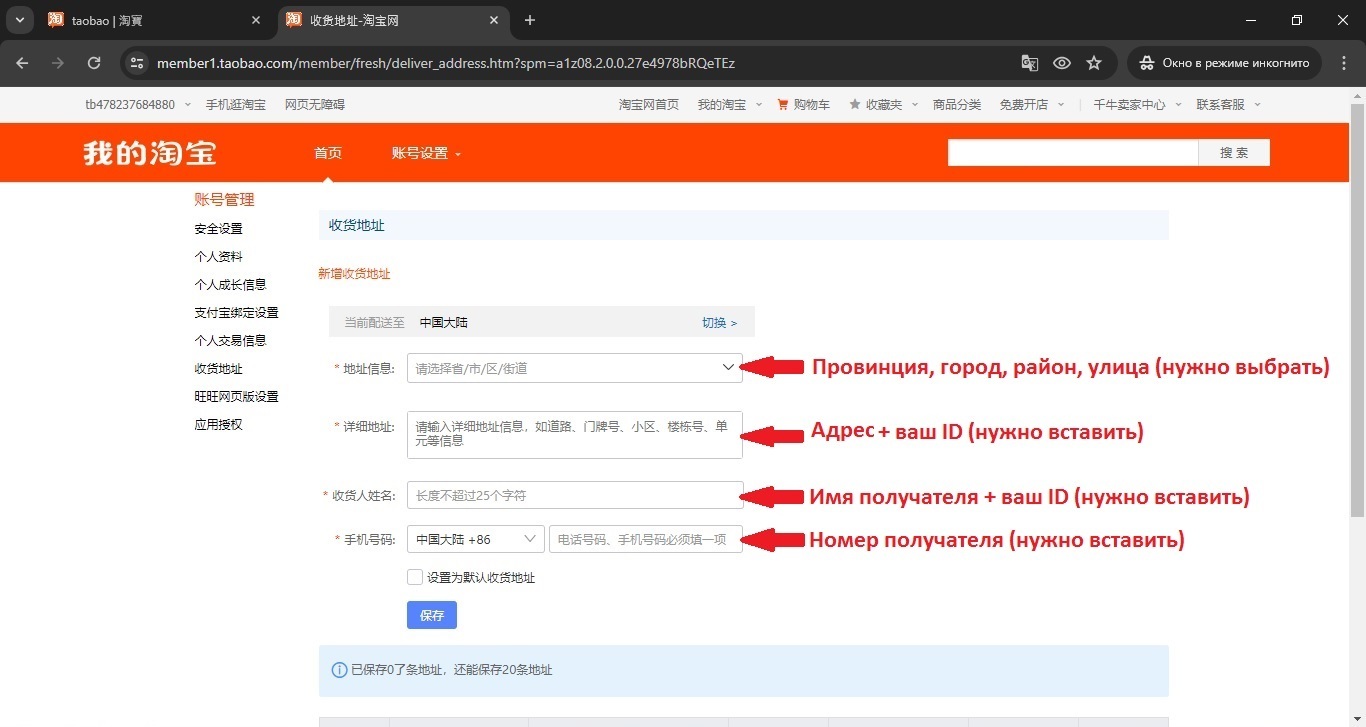Click the 手机逛淘宝 link
Screen dimensions: 1366x727
click(236, 104)
